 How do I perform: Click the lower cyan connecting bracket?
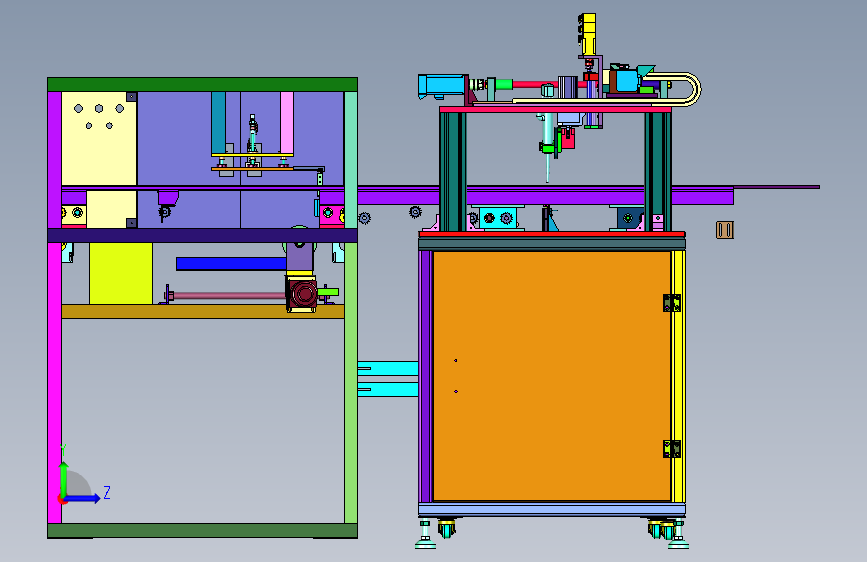point(388,389)
